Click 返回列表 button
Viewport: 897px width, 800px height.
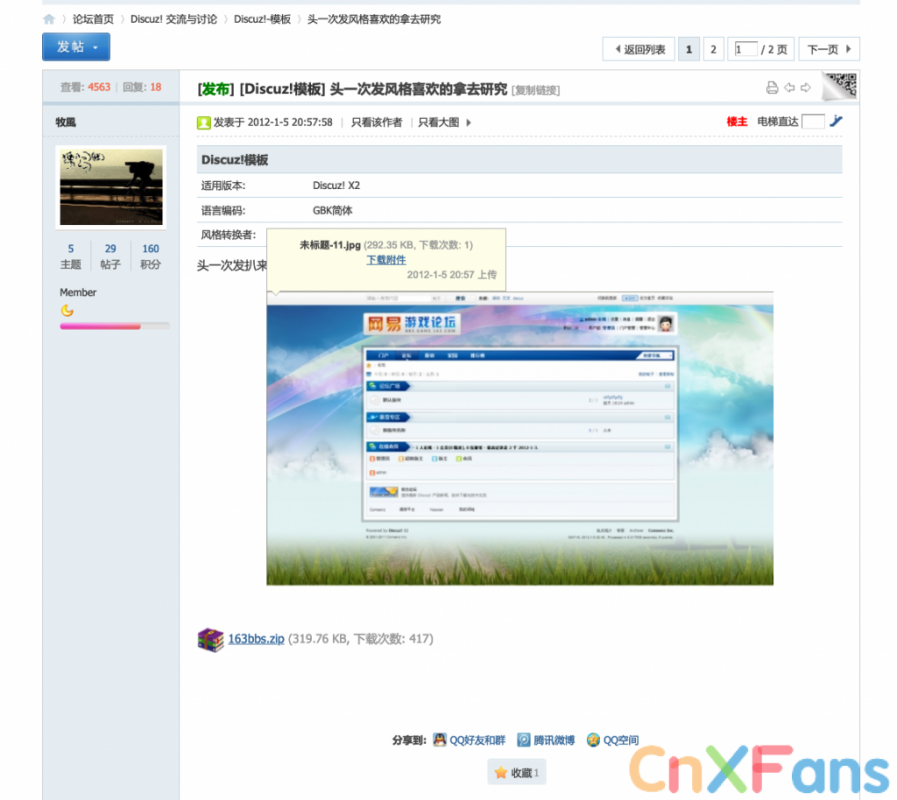click(638, 49)
